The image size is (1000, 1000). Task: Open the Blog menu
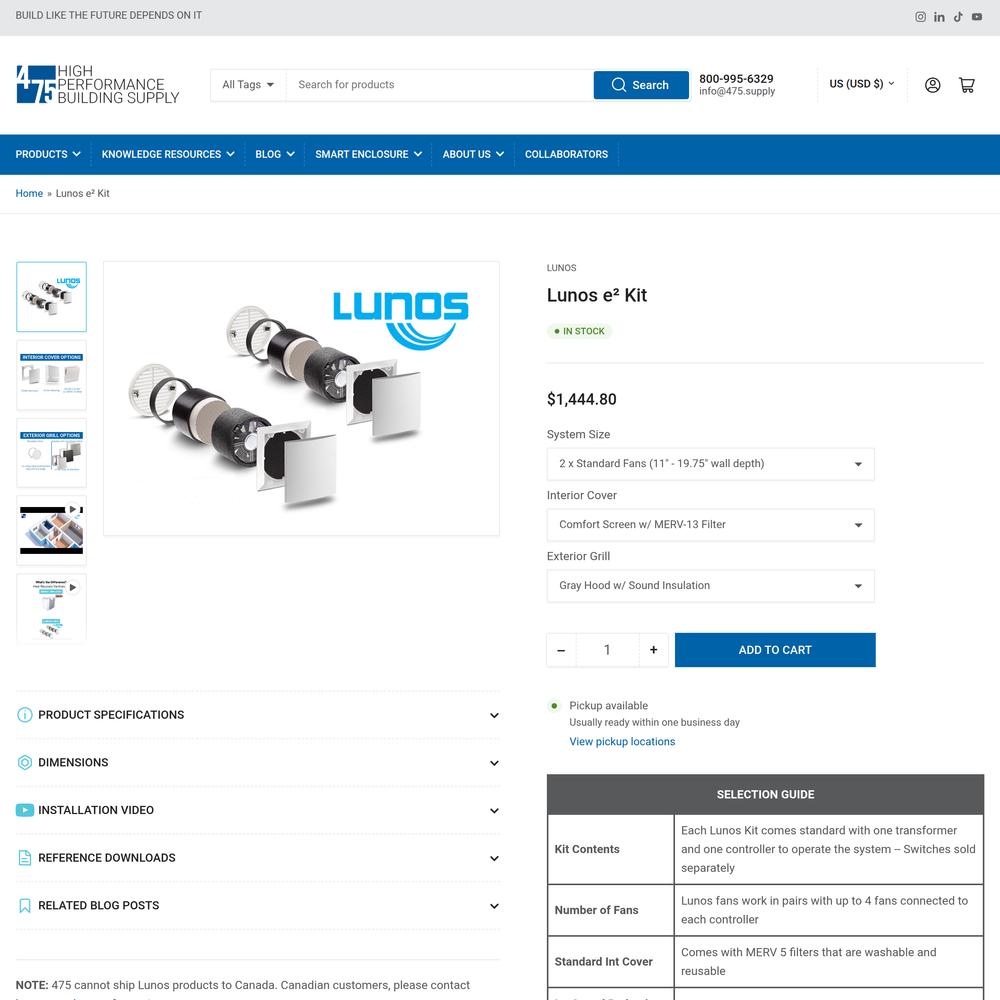[275, 154]
